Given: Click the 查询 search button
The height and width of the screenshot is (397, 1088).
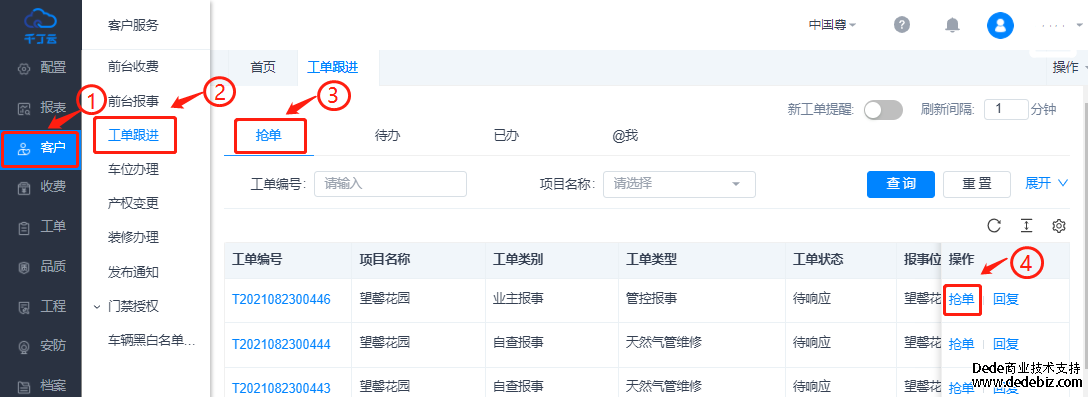Looking at the screenshot, I should (901, 184).
